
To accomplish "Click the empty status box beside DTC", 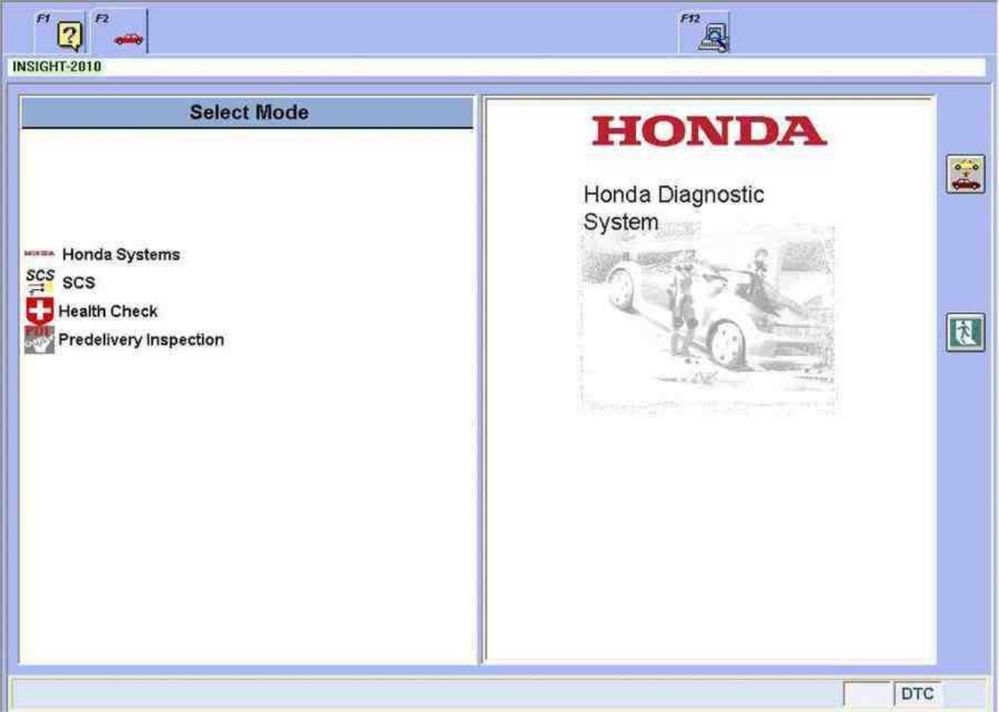I will tap(867, 694).
